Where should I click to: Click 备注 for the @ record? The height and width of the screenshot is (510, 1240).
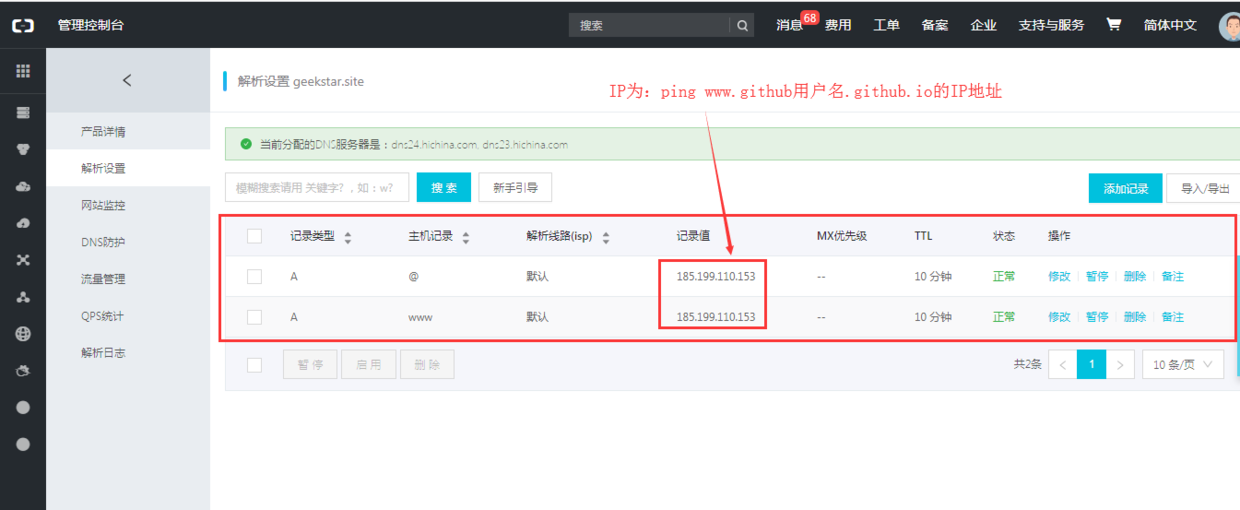[x=1173, y=276]
